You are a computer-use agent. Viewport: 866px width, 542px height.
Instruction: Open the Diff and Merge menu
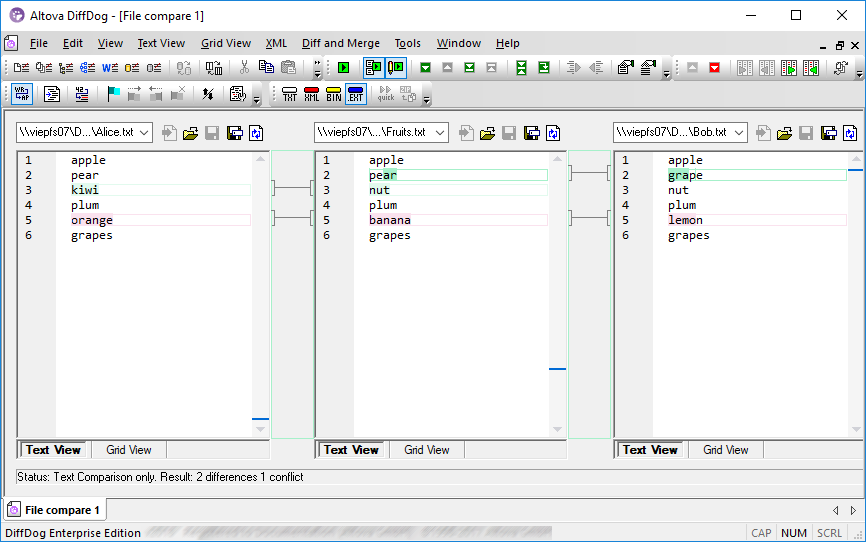(341, 43)
